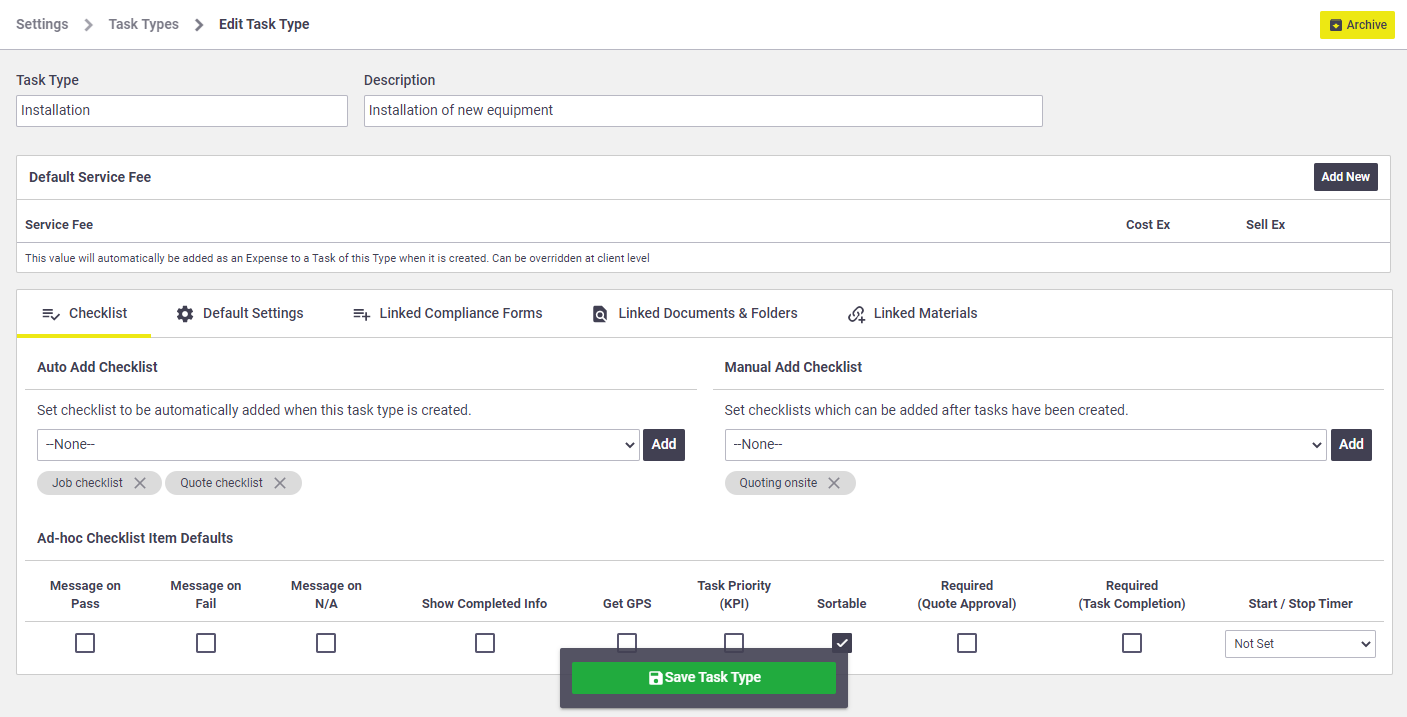The image size is (1407, 717).
Task: Click the gear icon for Default Settings
Action: click(x=185, y=314)
